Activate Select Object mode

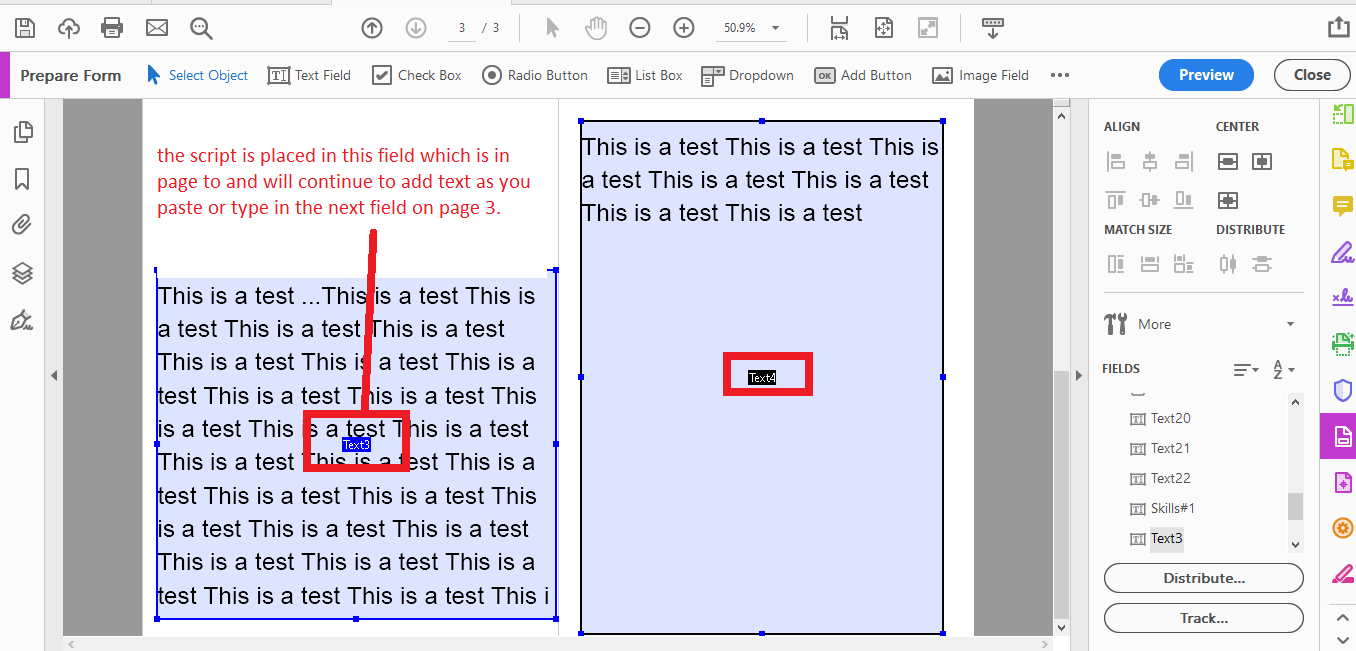tap(197, 74)
